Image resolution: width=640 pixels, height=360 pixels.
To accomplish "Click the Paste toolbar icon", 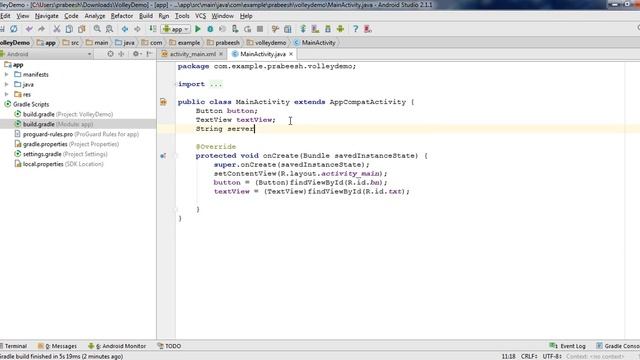I will tap(82, 29).
